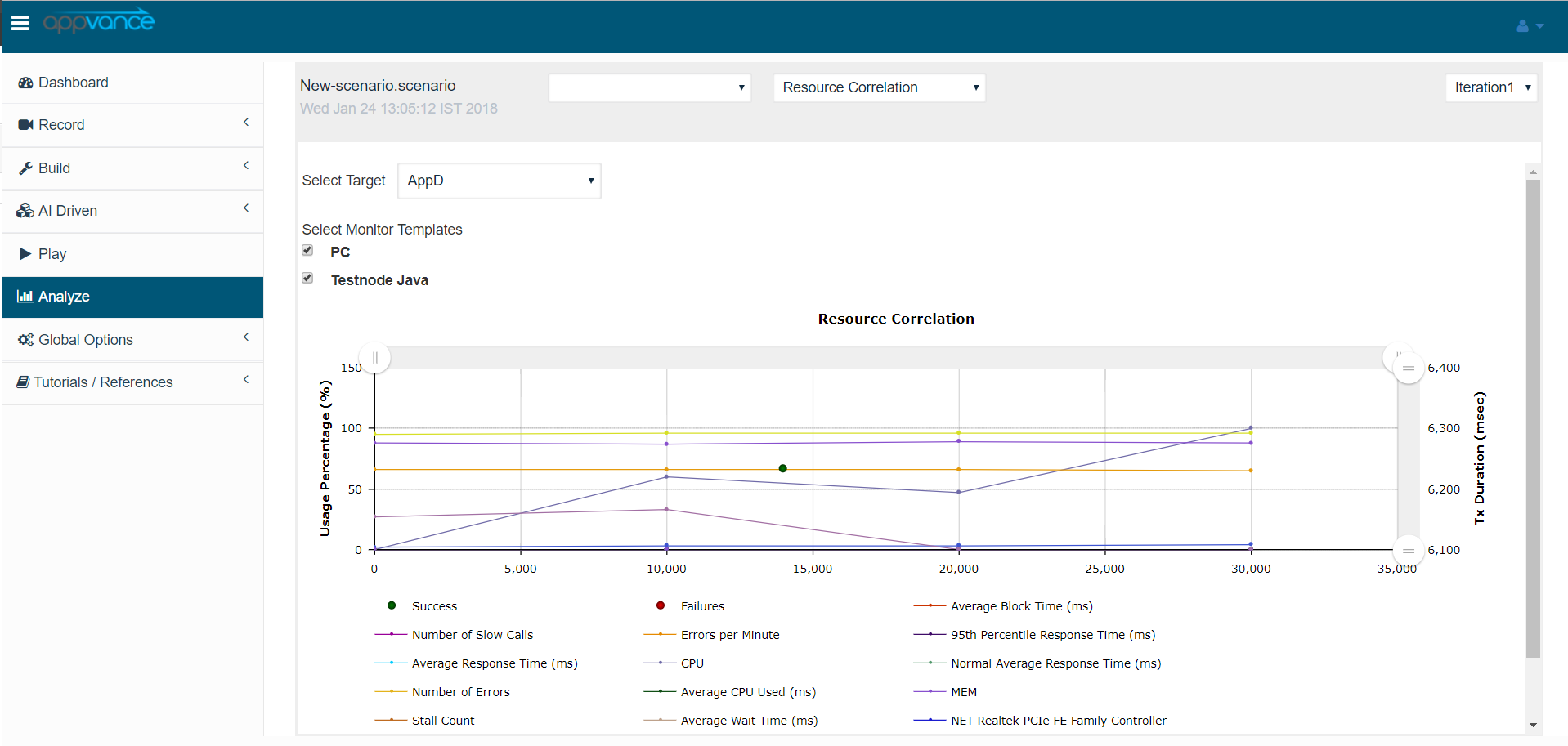This screenshot has height=746, width=1568.
Task: Click the timestamp Wed Jan 24 13:05:12 IST 2018
Action: pyautogui.click(x=399, y=109)
